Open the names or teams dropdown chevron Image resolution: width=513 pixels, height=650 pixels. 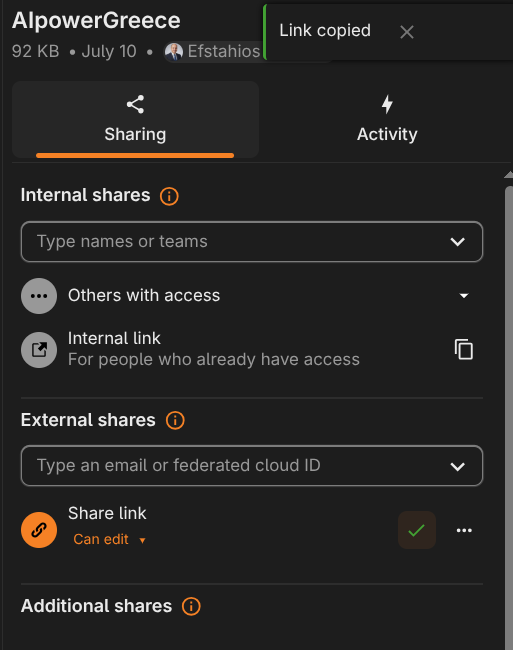pyautogui.click(x=457, y=242)
